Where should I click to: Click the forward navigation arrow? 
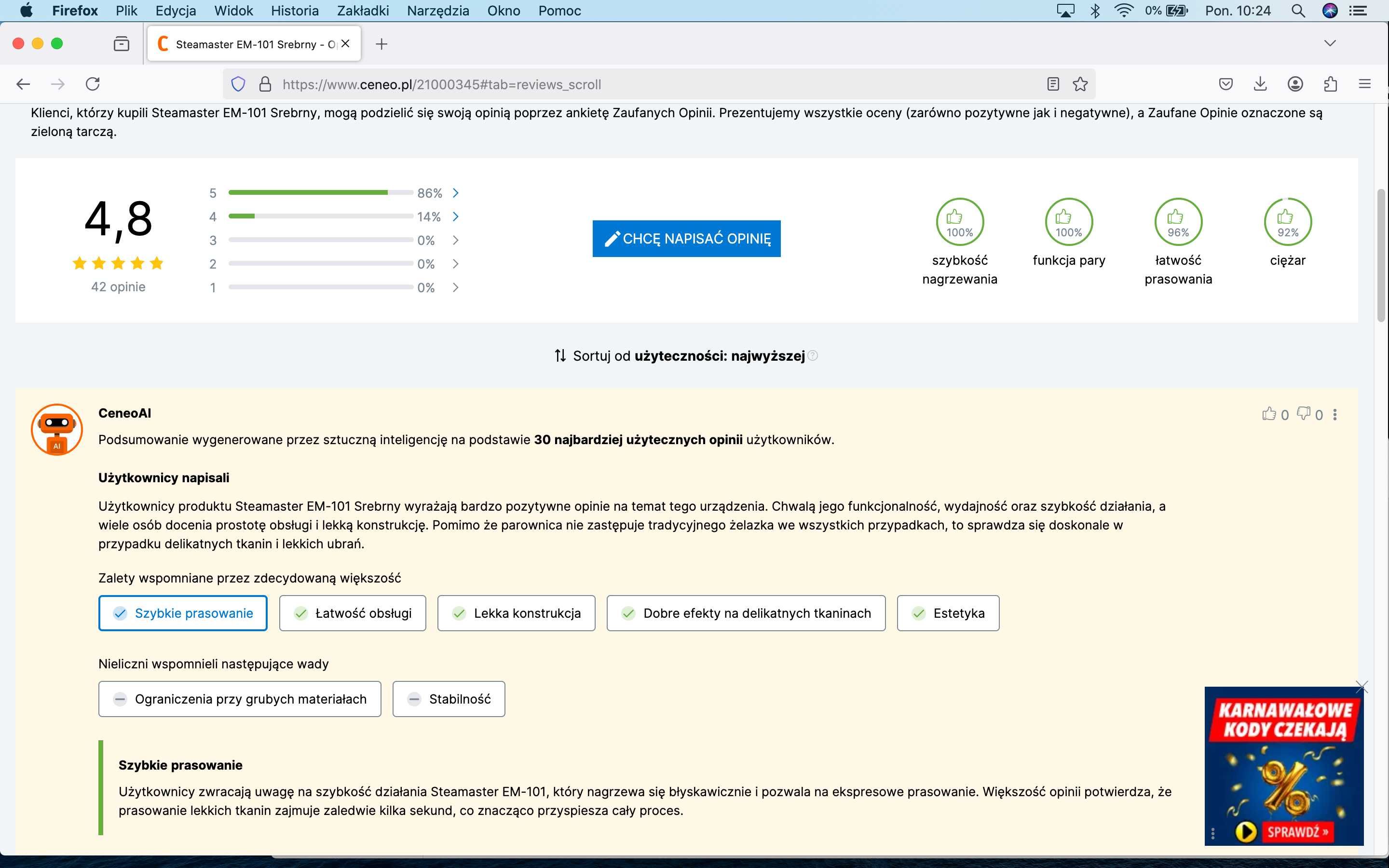click(58, 84)
